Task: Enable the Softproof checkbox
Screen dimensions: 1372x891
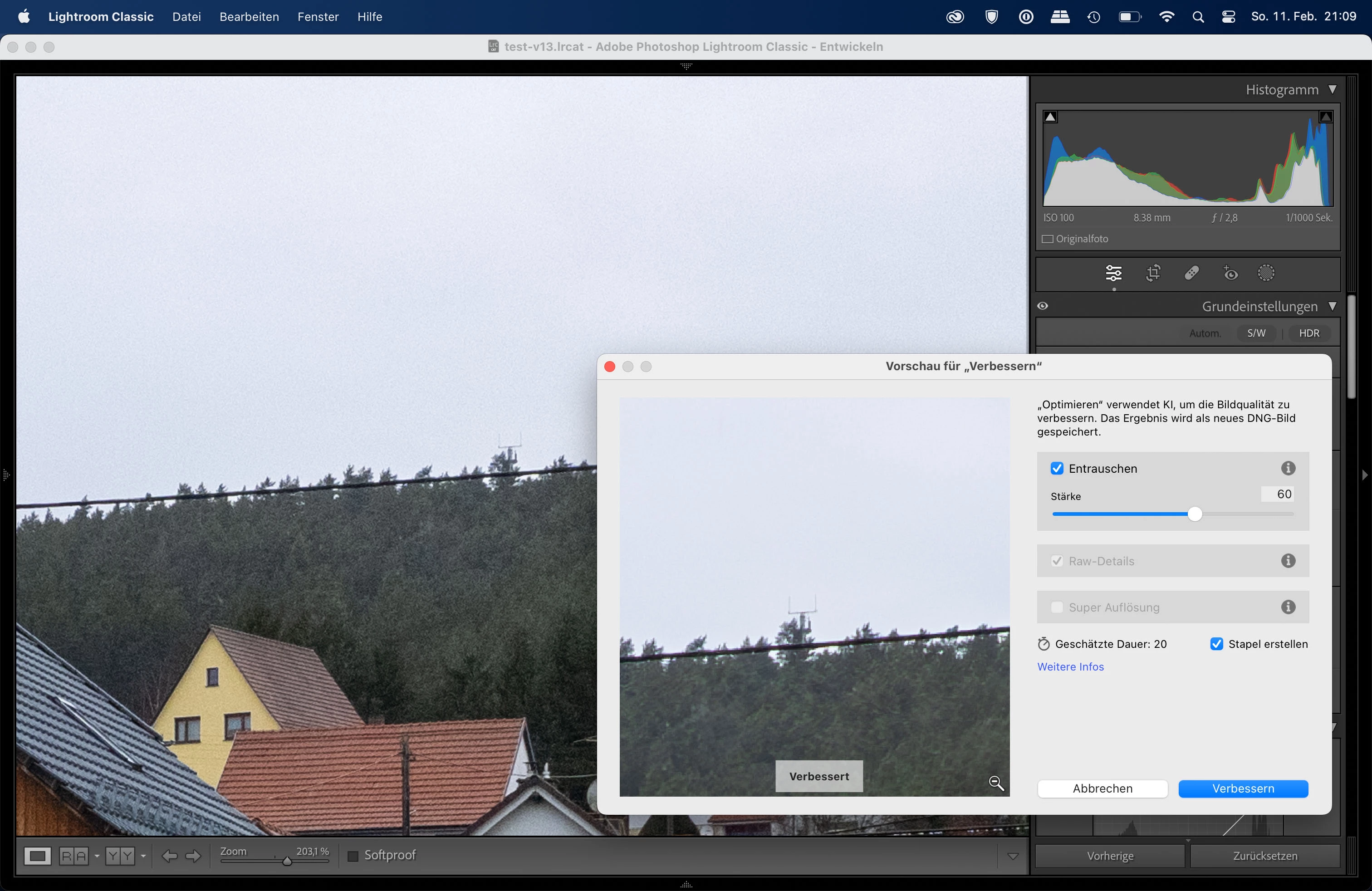Action: [353, 856]
